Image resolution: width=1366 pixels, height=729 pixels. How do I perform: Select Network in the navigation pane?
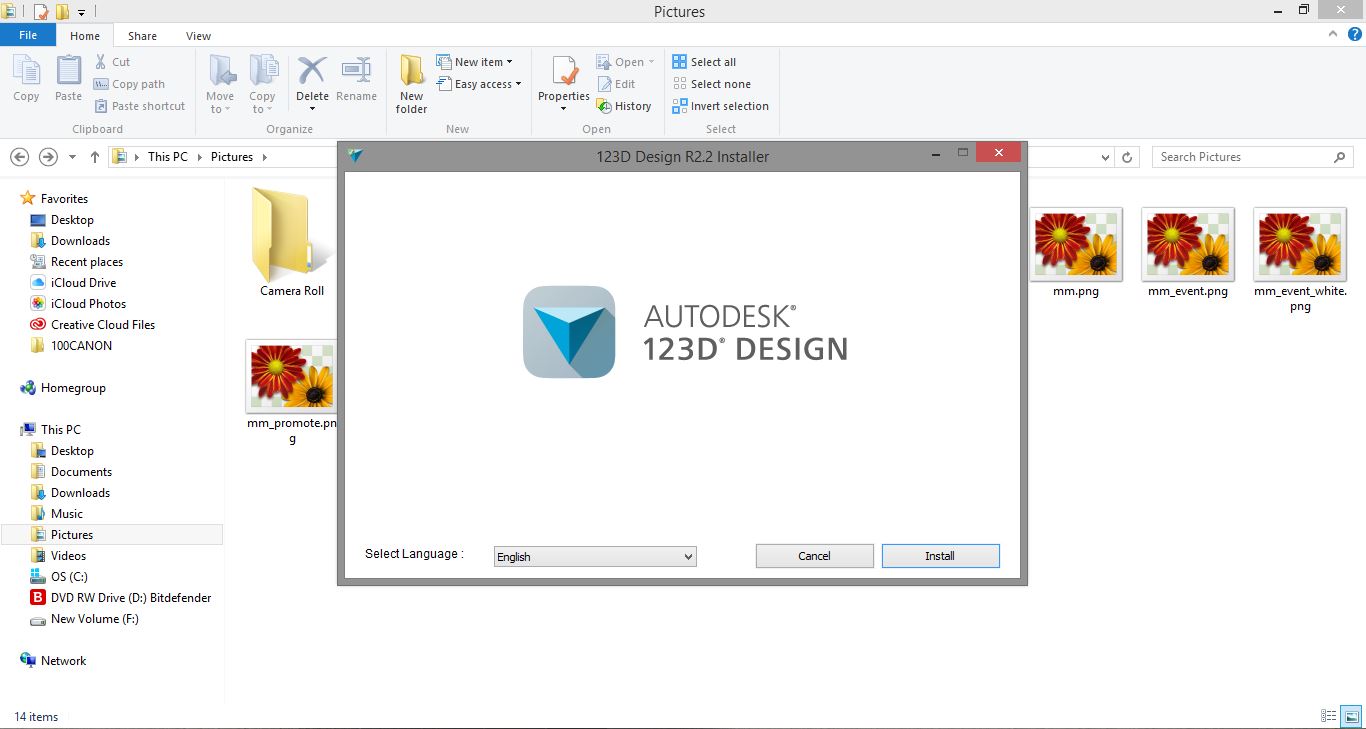(x=63, y=661)
